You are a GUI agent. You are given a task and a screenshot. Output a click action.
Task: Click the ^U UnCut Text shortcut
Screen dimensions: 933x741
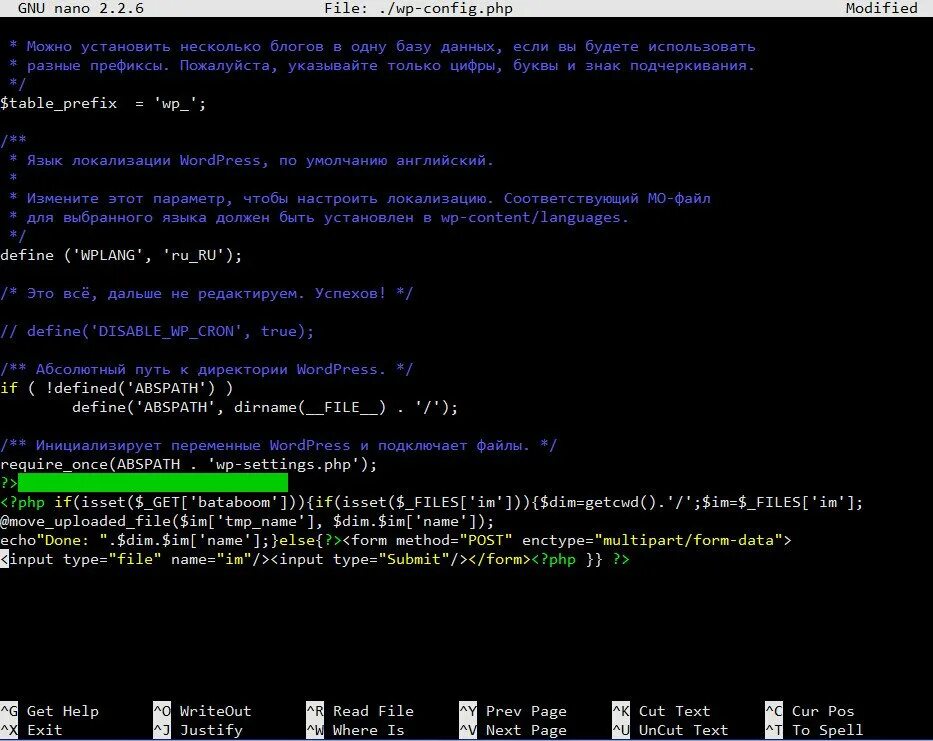(x=670, y=730)
